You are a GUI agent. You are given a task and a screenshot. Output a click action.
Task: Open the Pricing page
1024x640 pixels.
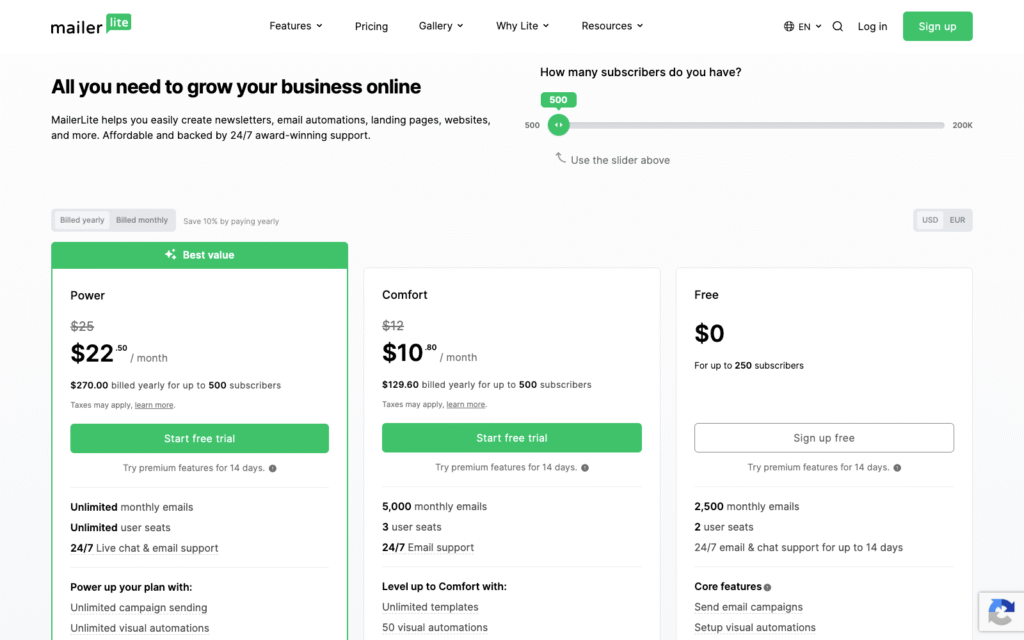[x=371, y=26]
